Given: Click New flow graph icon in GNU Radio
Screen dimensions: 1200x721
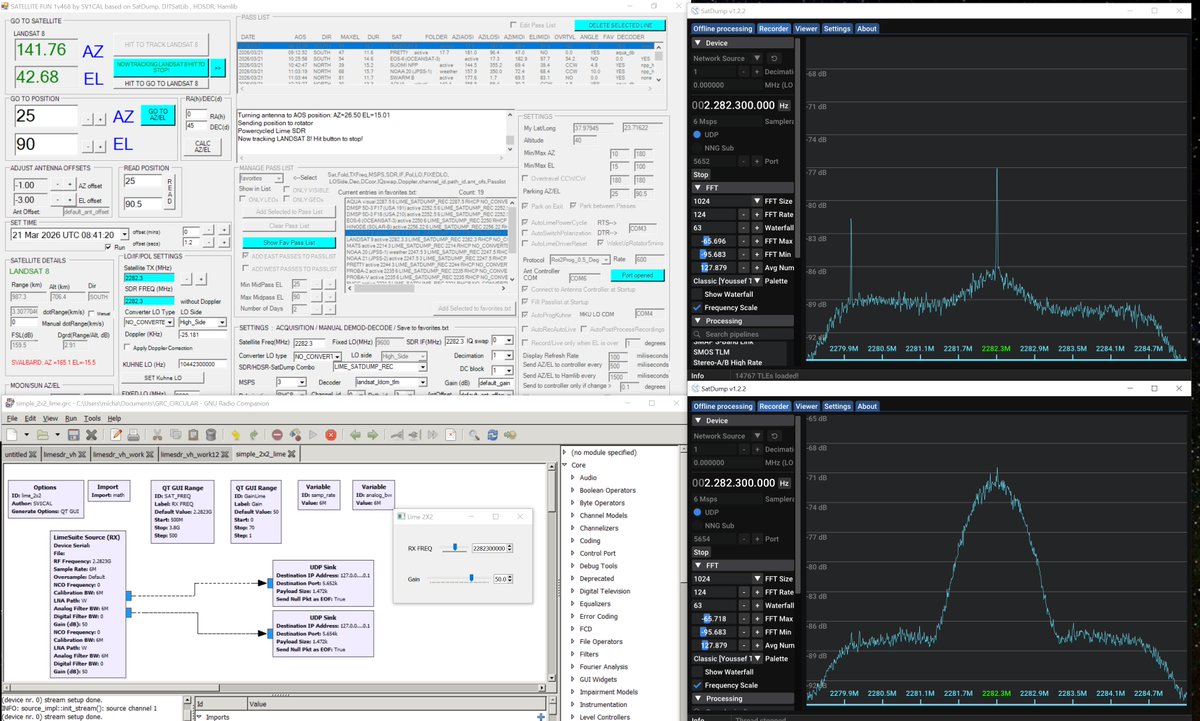Looking at the screenshot, I should [11, 435].
